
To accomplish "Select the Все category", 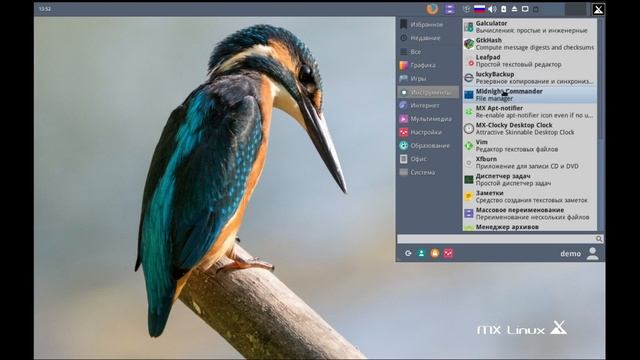I will pos(428,52).
